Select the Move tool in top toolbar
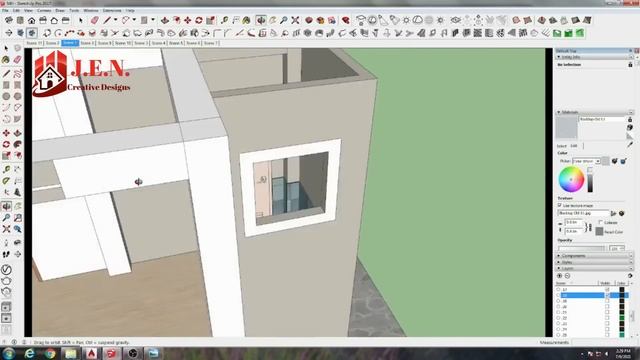This screenshot has height=360, width=640. pyautogui.click(x=187, y=20)
